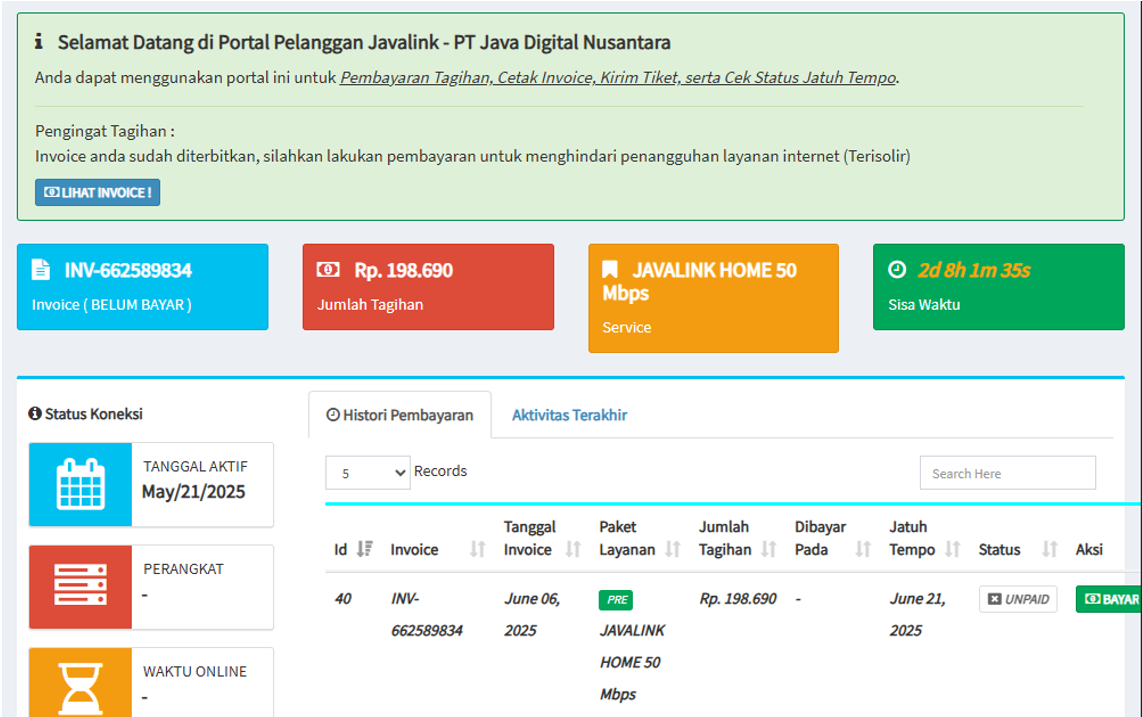Open the Pembayaran Tagihan underlined link text

tap(415, 77)
